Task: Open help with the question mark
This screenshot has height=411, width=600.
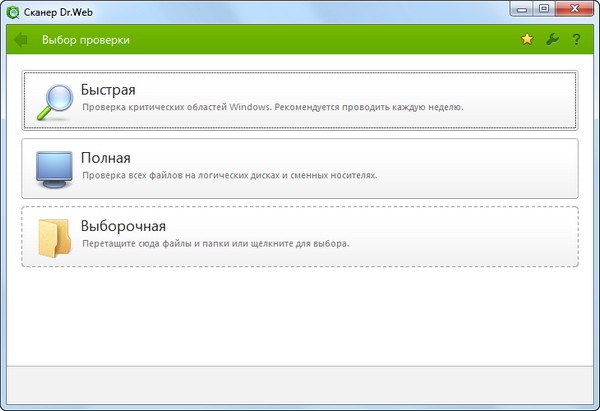Action: click(x=576, y=40)
